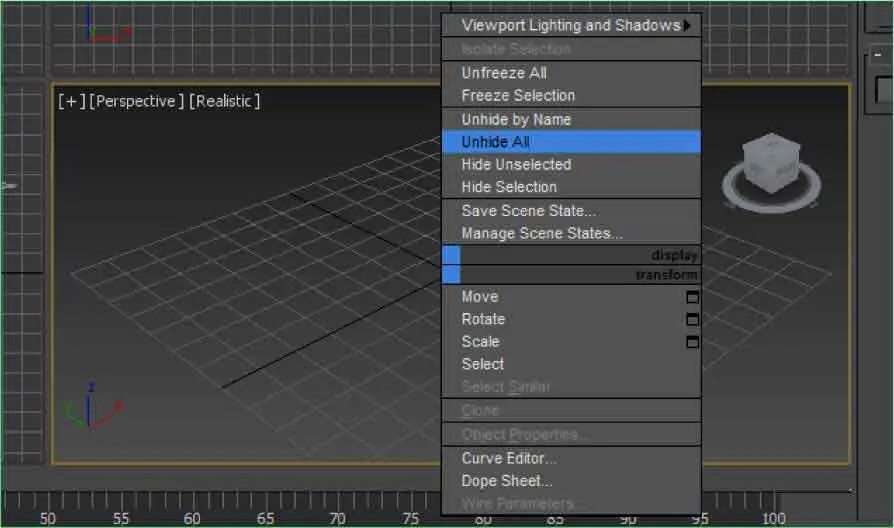Open the Curve Editor
894x528 pixels.
click(x=571, y=458)
